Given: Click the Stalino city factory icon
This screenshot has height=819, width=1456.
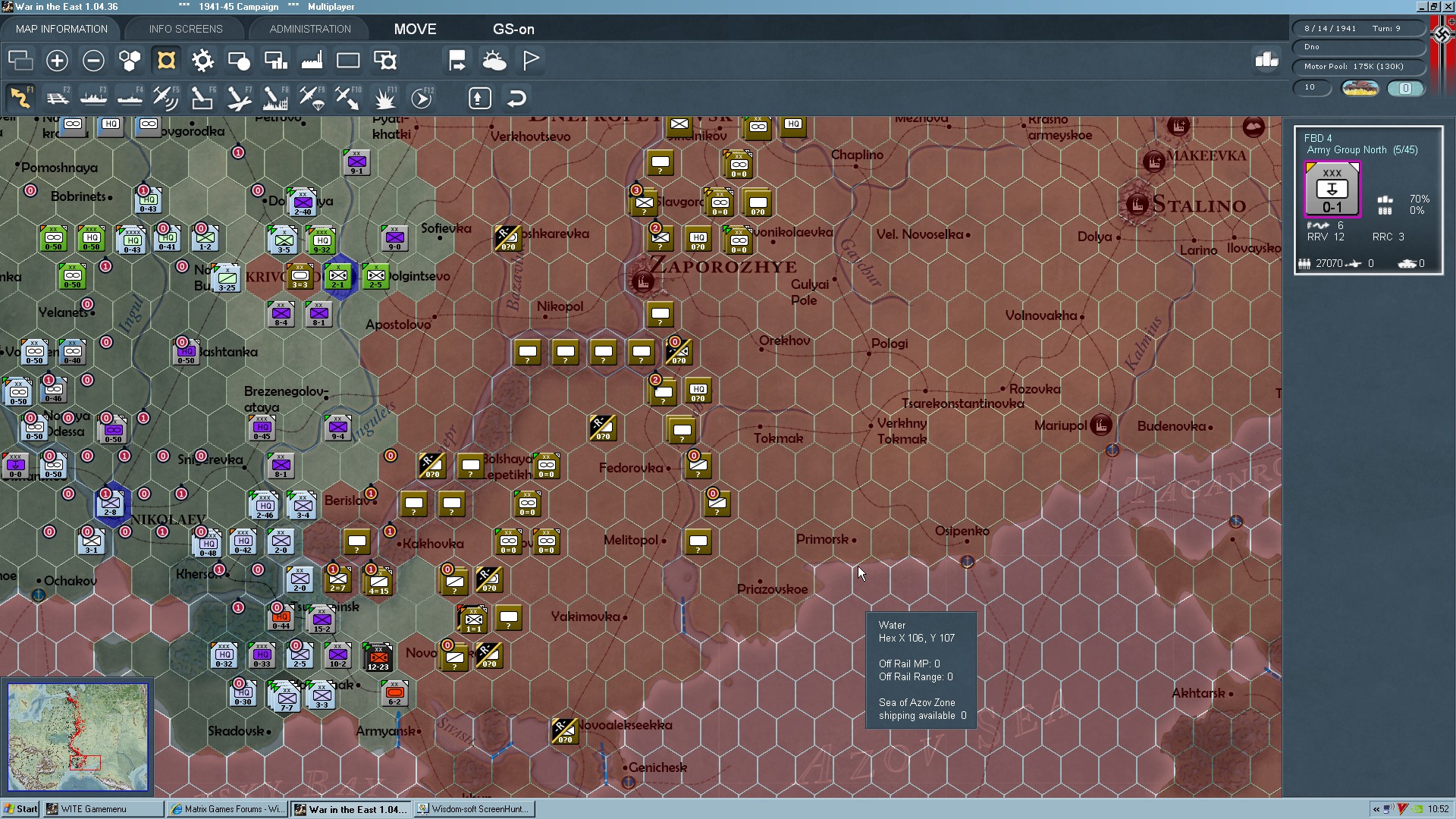Looking at the screenshot, I should click(1137, 204).
